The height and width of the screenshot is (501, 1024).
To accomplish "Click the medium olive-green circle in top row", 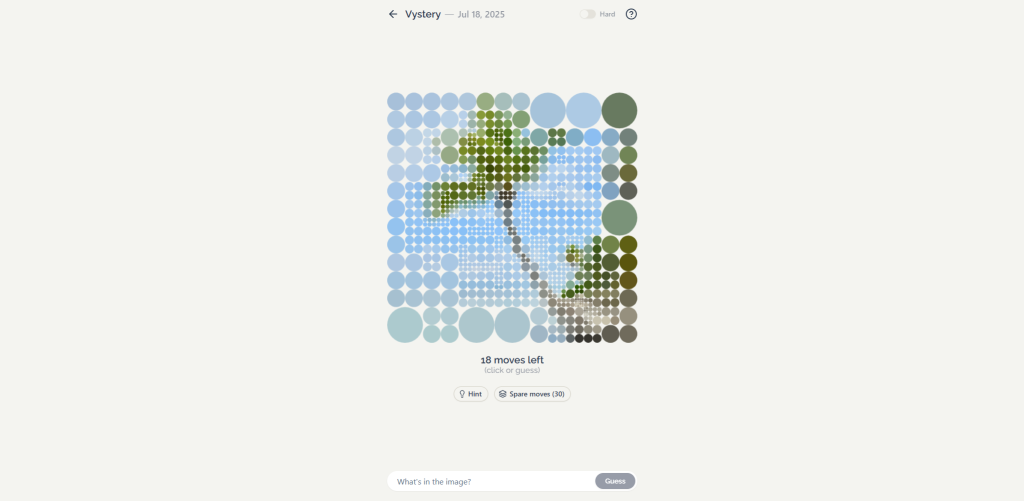I will coord(485,101).
